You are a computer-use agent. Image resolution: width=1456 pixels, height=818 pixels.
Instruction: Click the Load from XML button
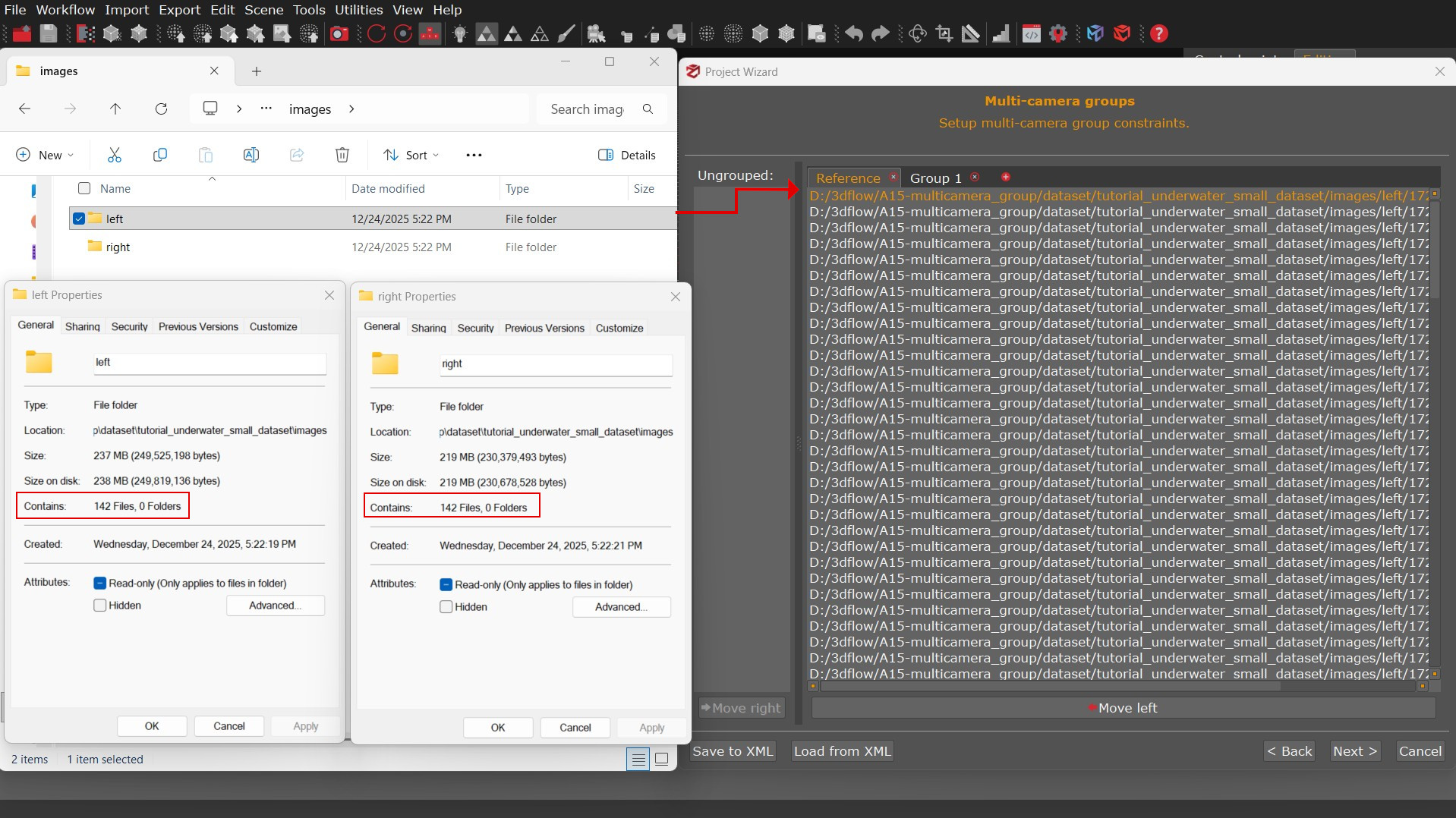click(842, 751)
